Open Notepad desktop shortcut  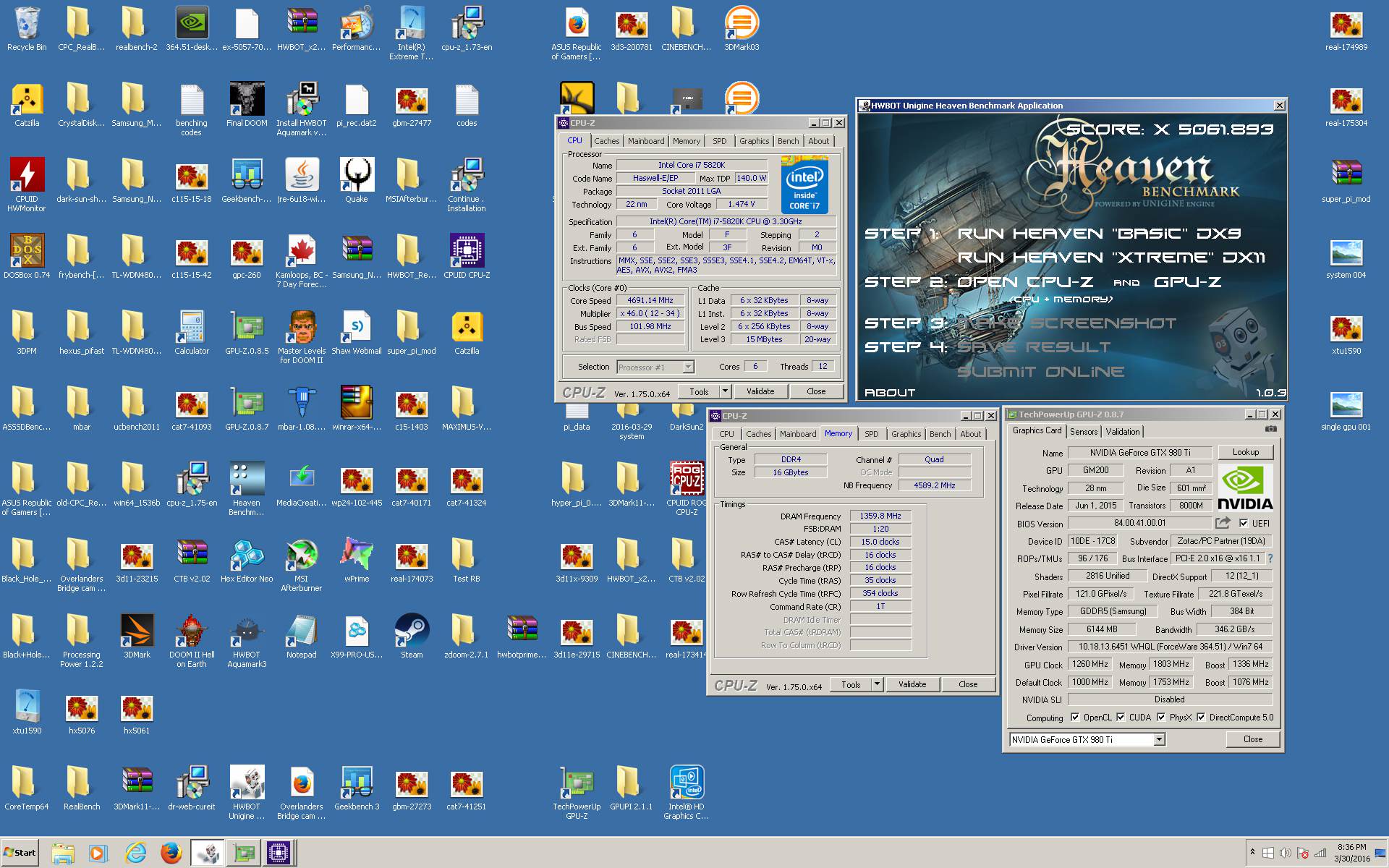pos(302,637)
